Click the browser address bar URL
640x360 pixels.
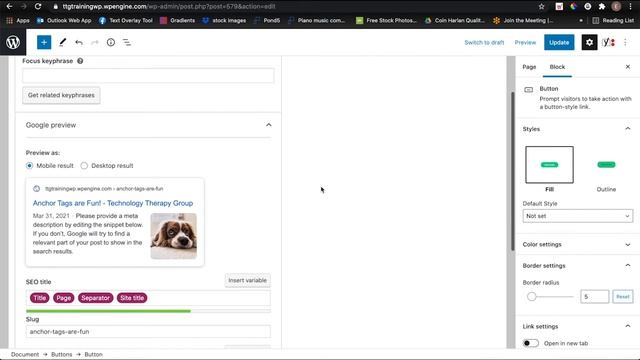[169, 7]
